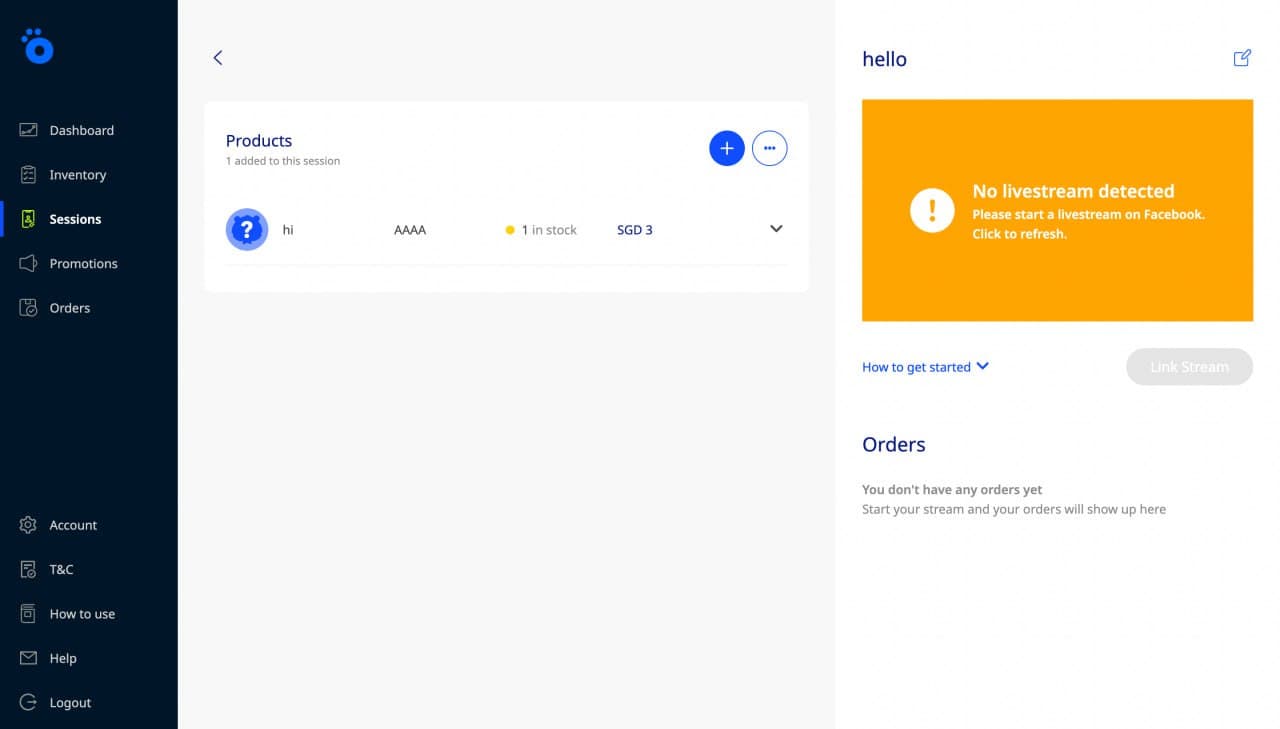Screen dimensions: 1280x729
Task: Go back using the left chevron arrow
Action: pos(218,58)
